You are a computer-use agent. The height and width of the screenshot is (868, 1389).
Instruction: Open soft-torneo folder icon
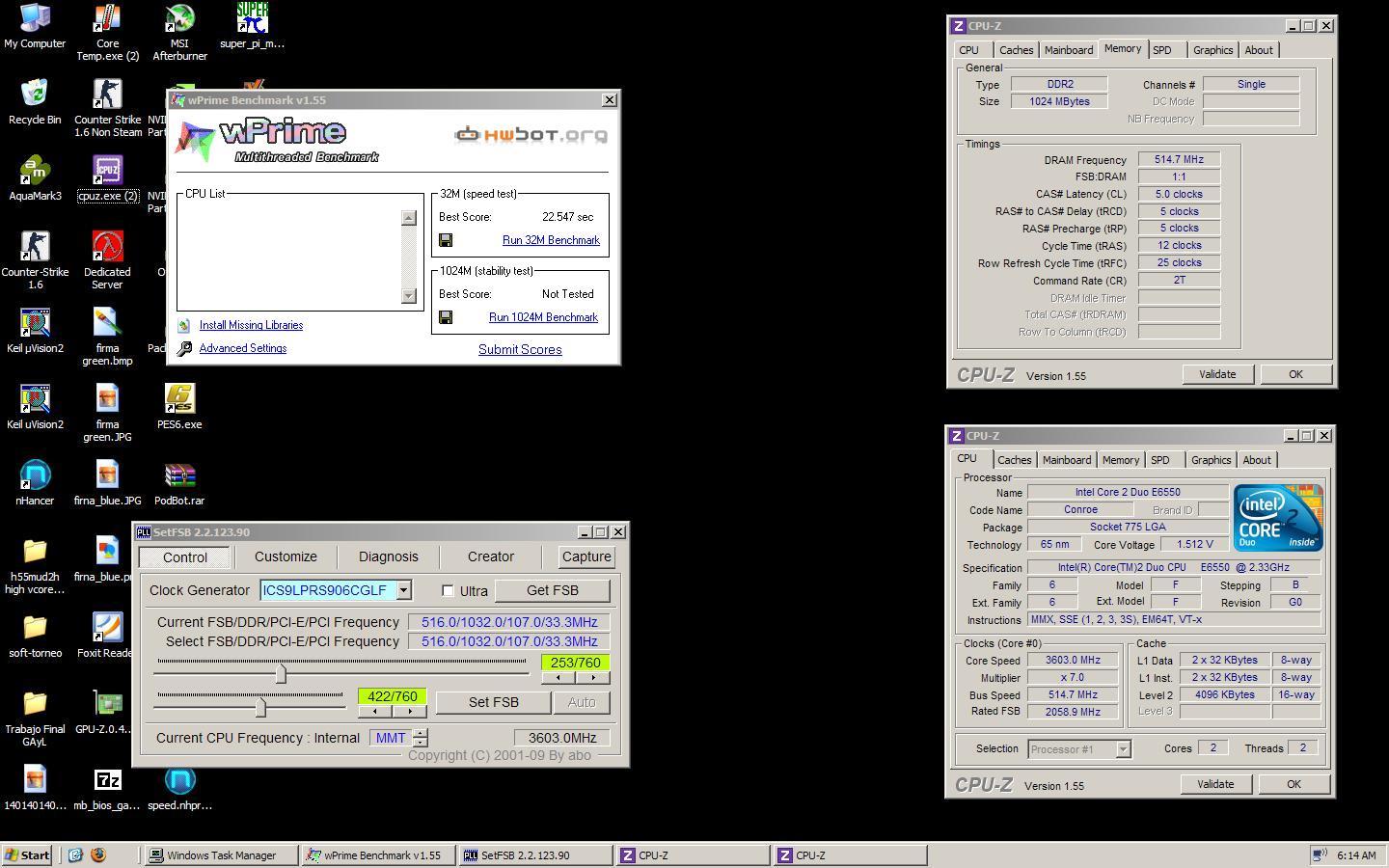[35, 636]
